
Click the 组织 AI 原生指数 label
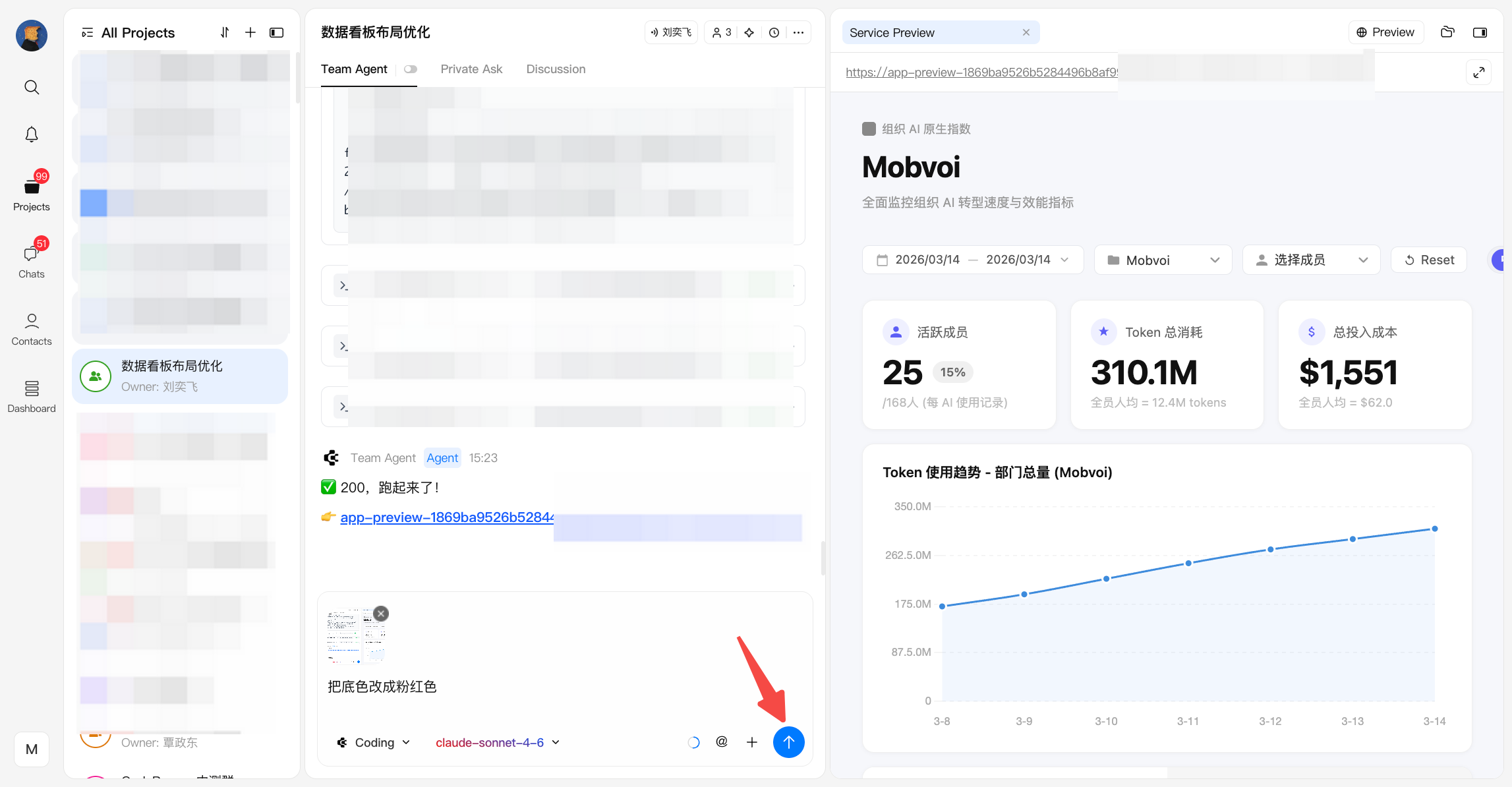pyautogui.click(x=926, y=129)
